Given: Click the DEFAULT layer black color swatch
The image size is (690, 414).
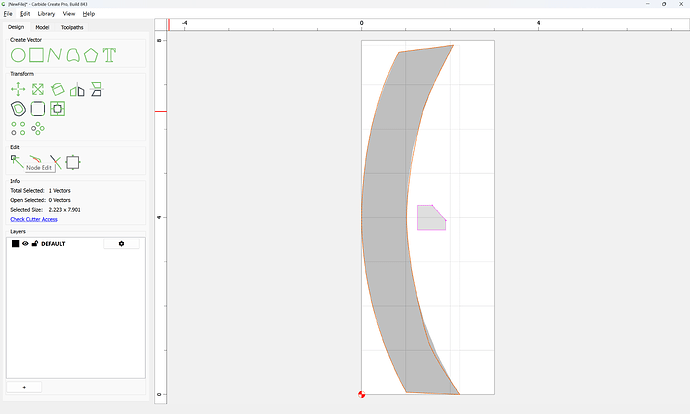Looking at the screenshot, I should [15, 244].
